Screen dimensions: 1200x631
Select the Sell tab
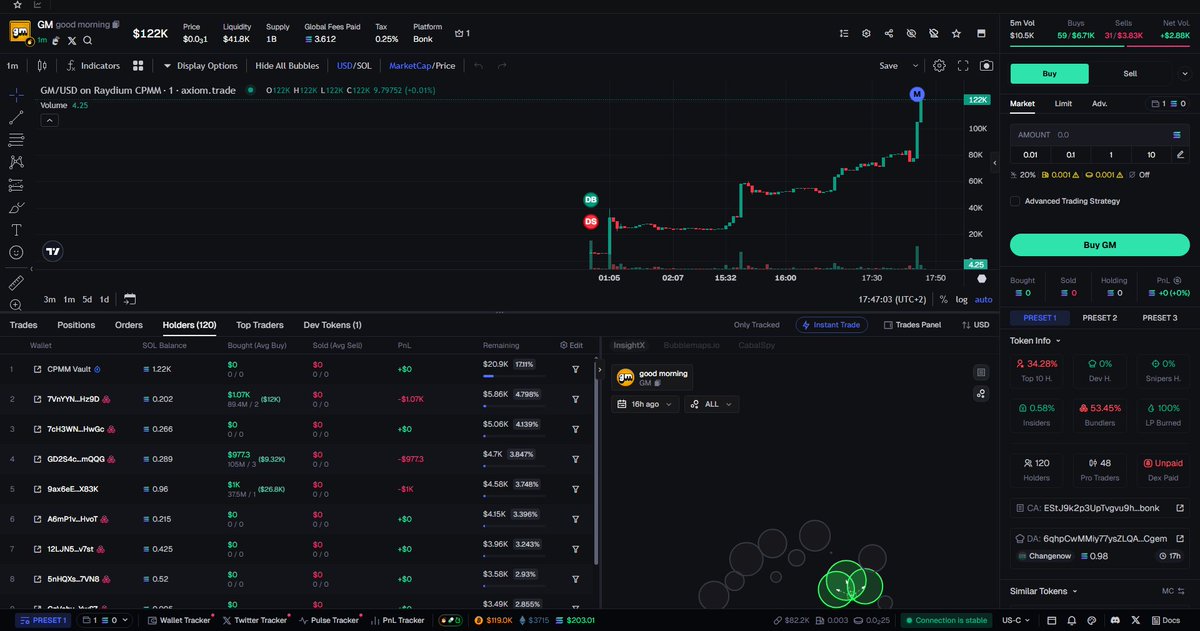[x=1130, y=73]
